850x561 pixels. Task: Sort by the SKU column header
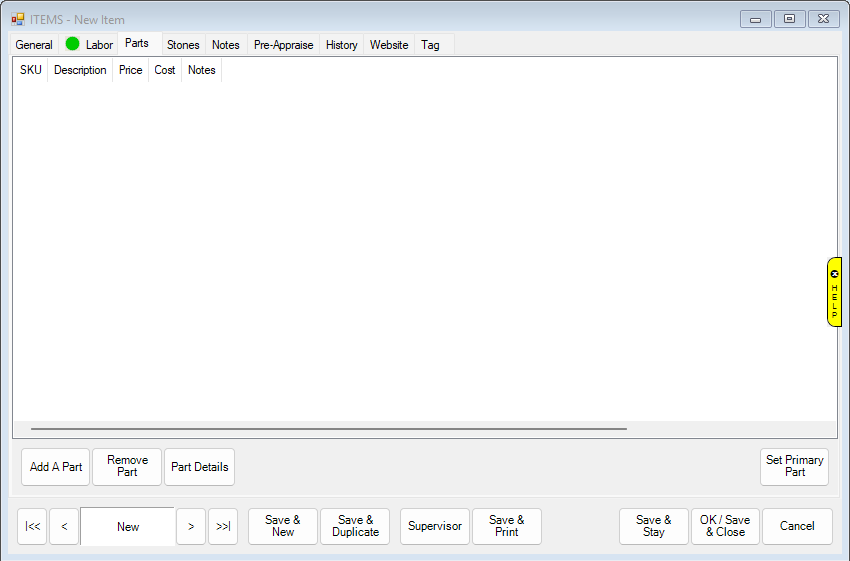point(31,70)
